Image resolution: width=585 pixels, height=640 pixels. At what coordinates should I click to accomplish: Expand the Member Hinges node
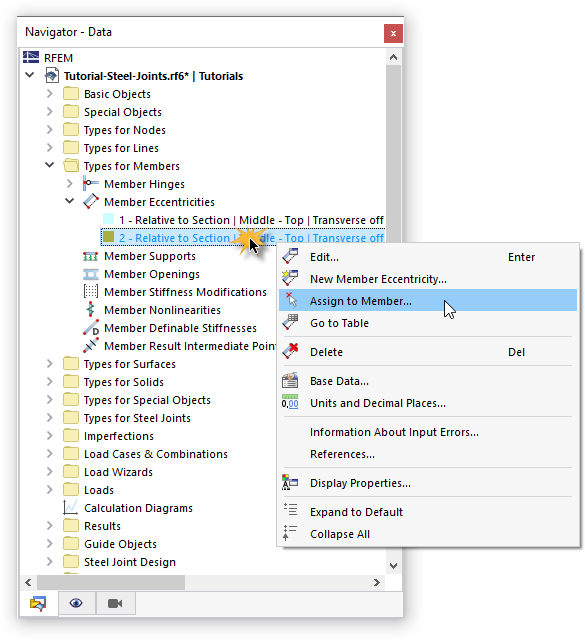click(x=69, y=184)
